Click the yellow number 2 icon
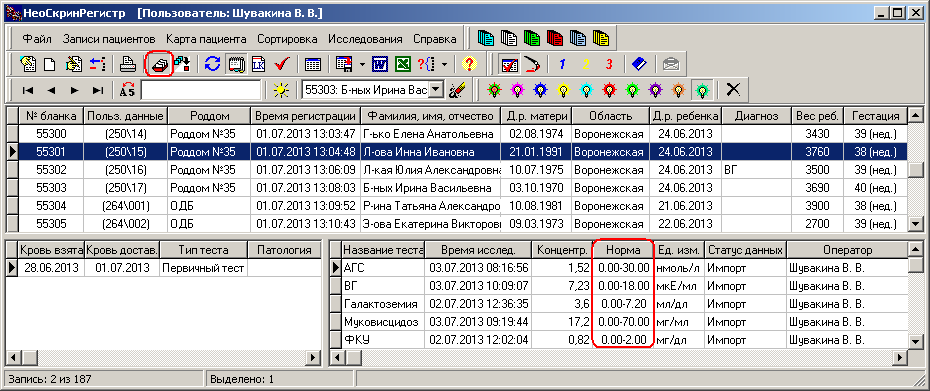930x391 pixels. [x=585, y=63]
